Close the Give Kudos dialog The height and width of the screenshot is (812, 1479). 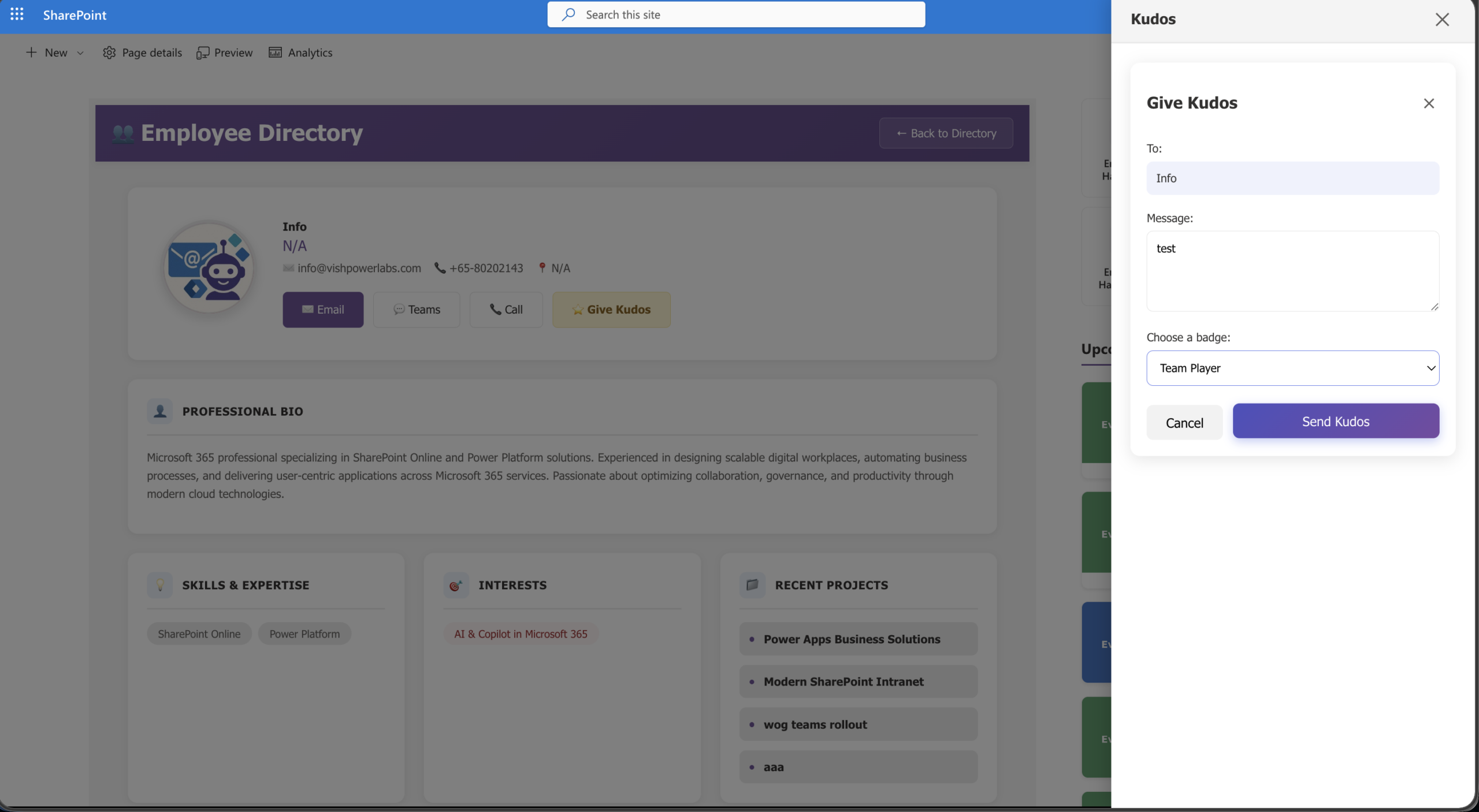click(x=1429, y=103)
